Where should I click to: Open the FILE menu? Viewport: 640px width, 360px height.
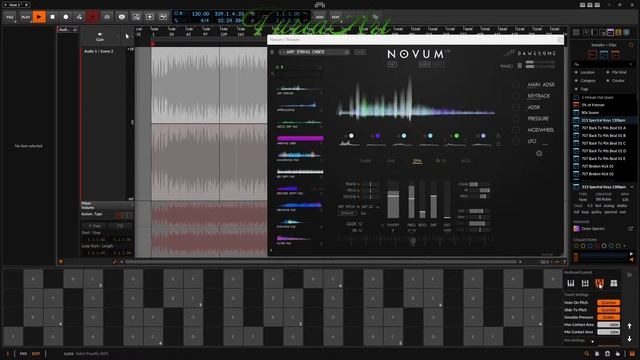click(10, 17)
